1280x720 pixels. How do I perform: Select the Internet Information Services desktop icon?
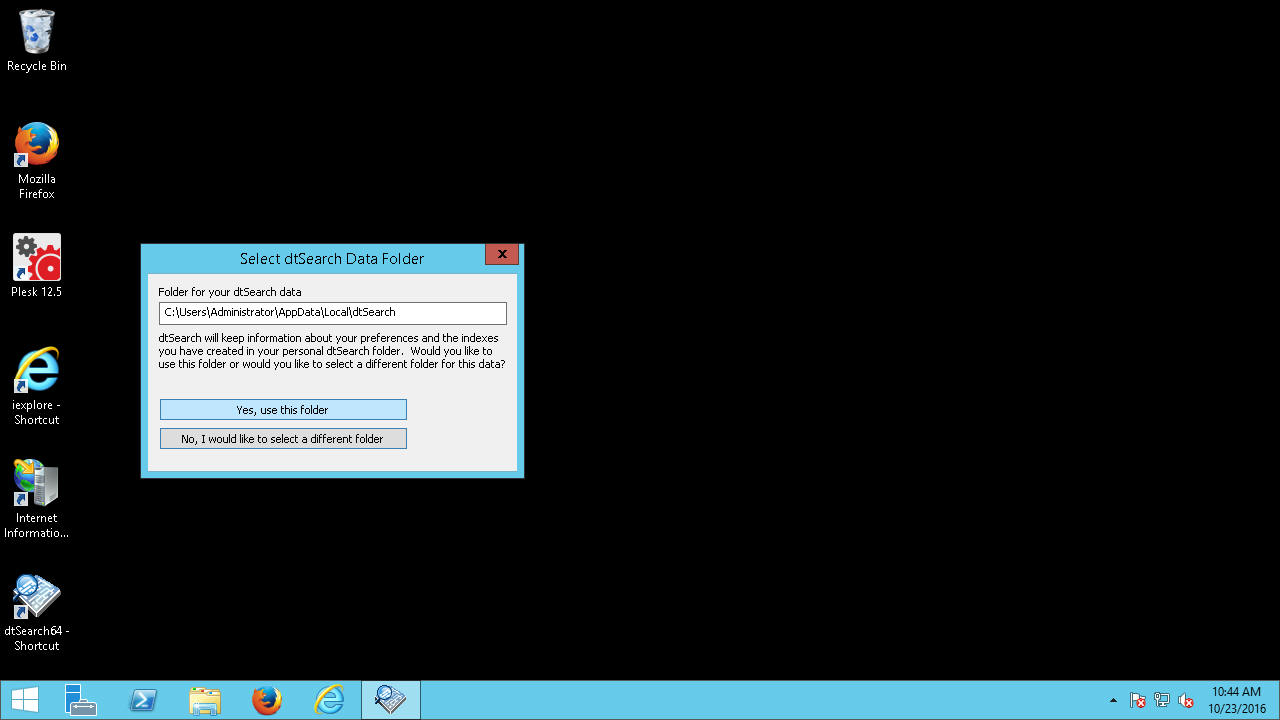point(37,498)
